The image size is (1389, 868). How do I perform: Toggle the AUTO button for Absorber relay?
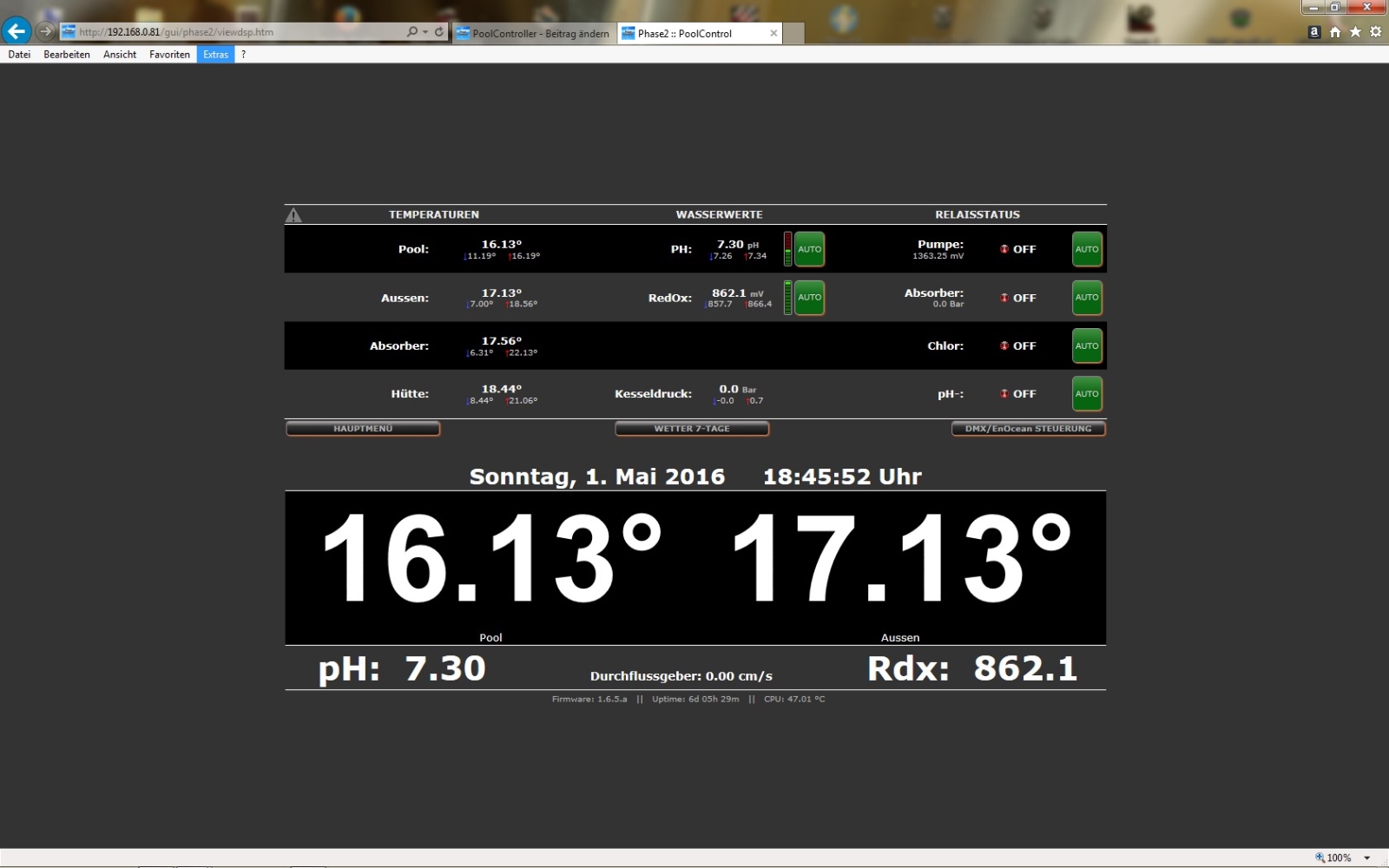pos(1087,298)
